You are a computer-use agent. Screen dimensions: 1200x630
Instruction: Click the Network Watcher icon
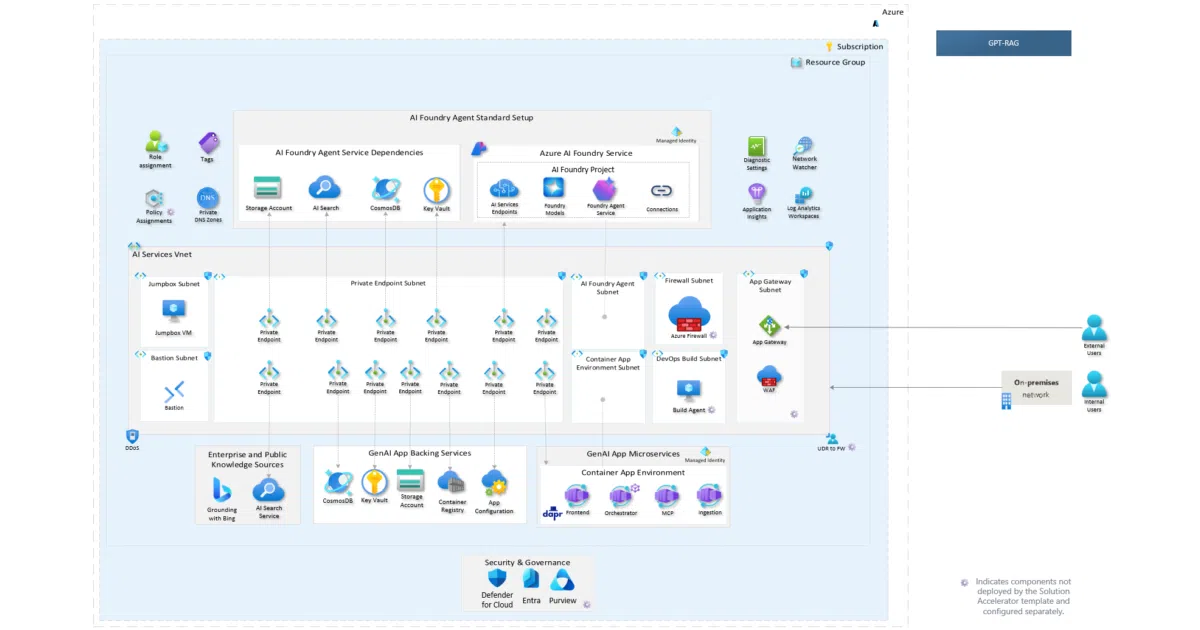[x=804, y=145]
